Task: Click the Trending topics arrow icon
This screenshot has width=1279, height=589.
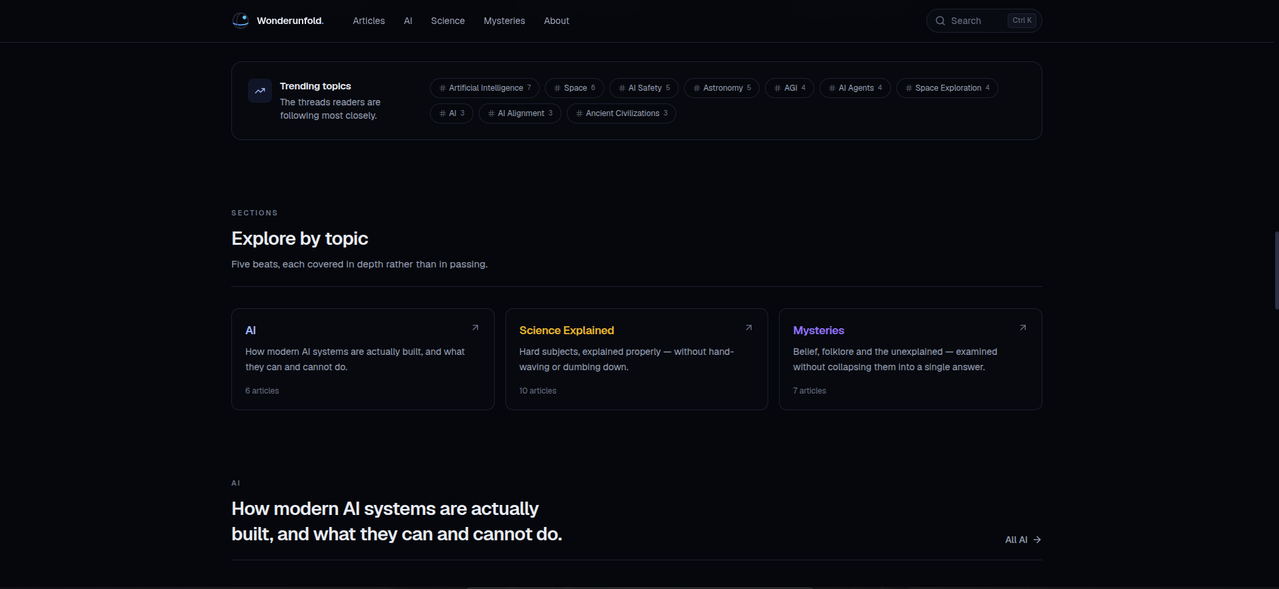Action: (260, 91)
